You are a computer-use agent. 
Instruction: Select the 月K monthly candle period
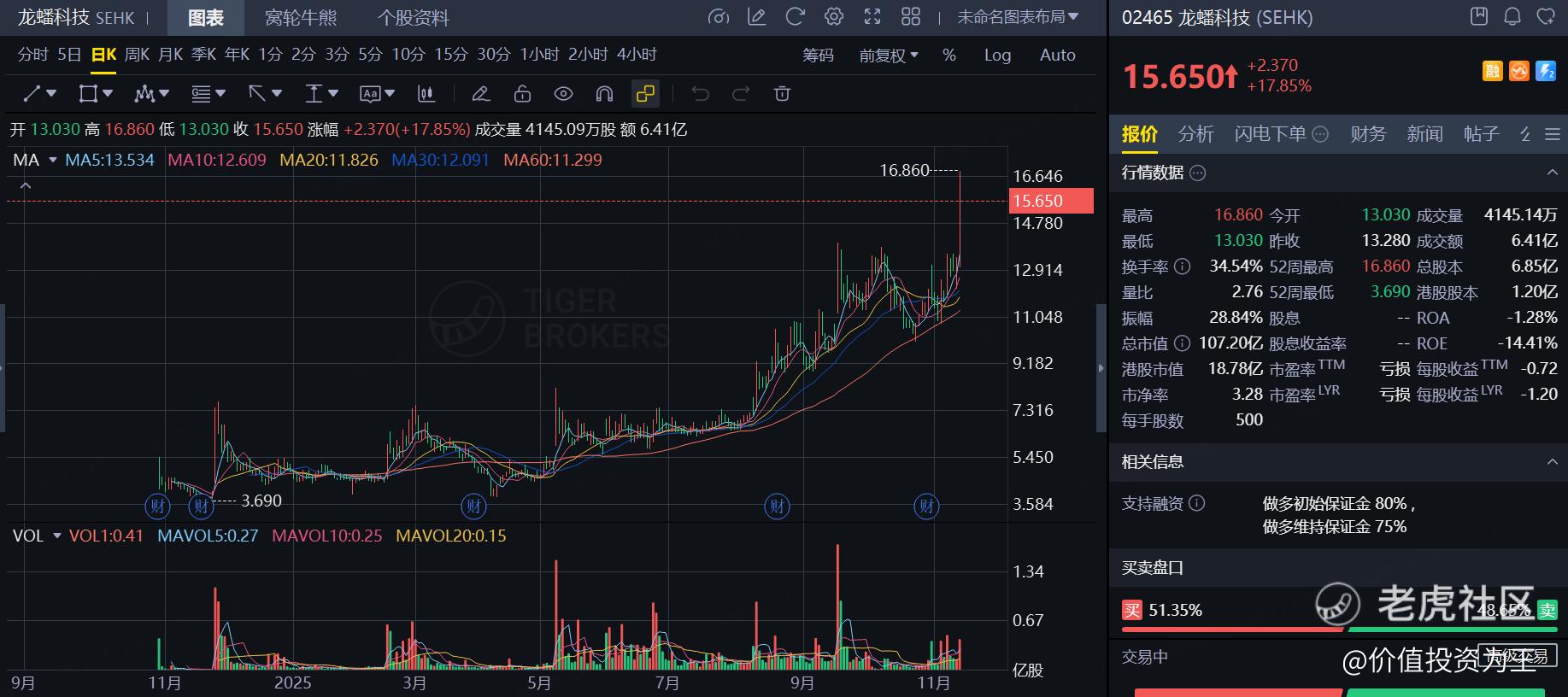[171, 55]
